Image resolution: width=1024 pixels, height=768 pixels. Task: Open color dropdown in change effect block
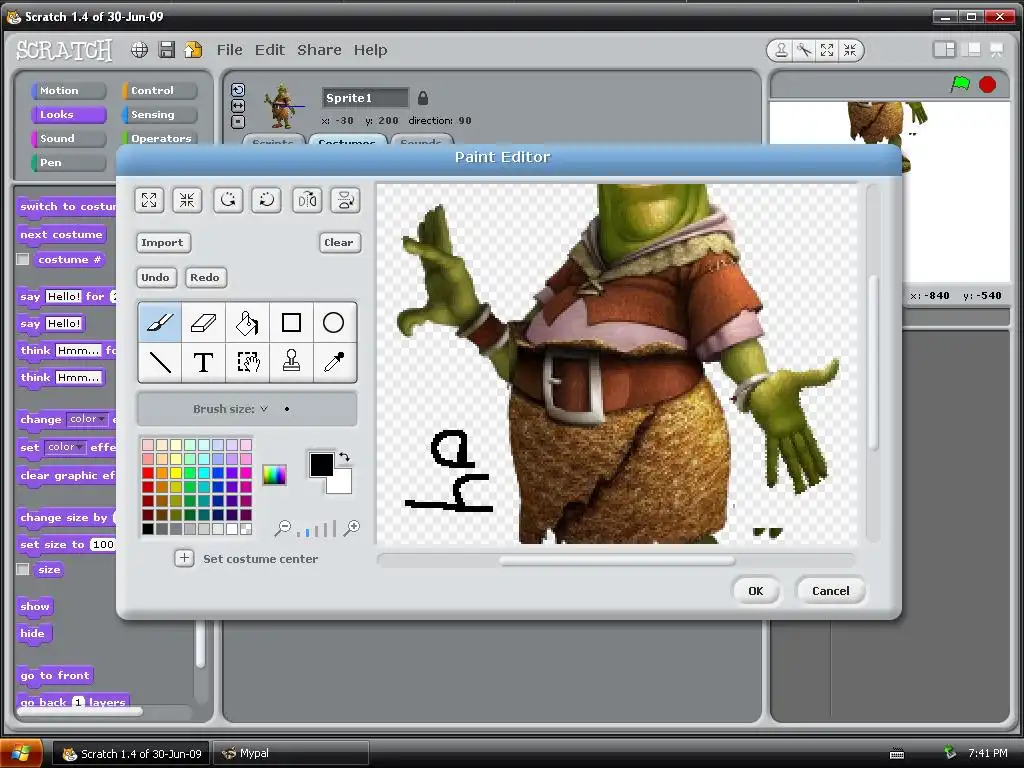[x=88, y=419]
